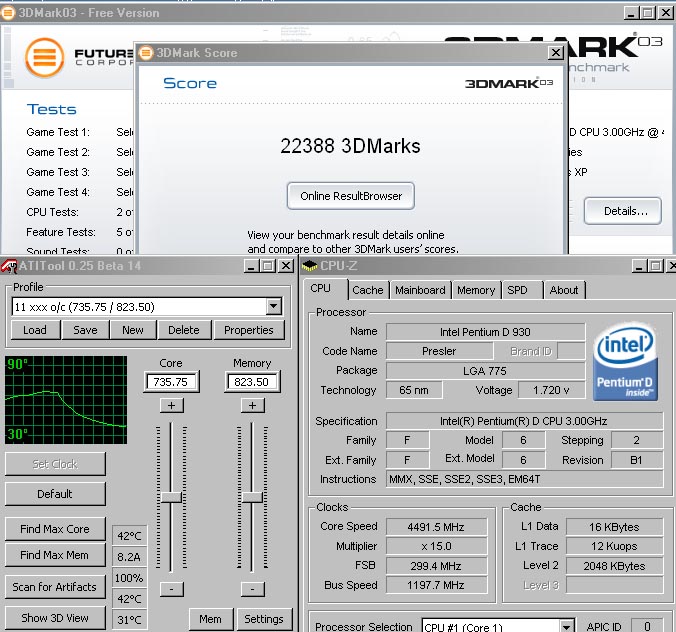
Task: Maximize the 3DMark03 main window
Action: click(648, 13)
